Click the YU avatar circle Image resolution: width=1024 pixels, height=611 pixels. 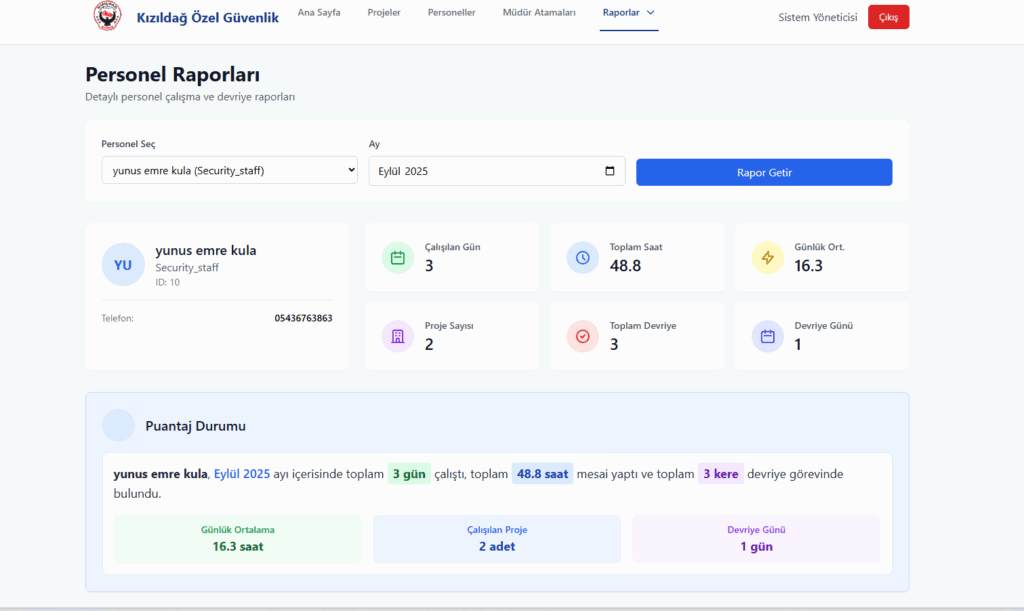pyautogui.click(x=123, y=265)
